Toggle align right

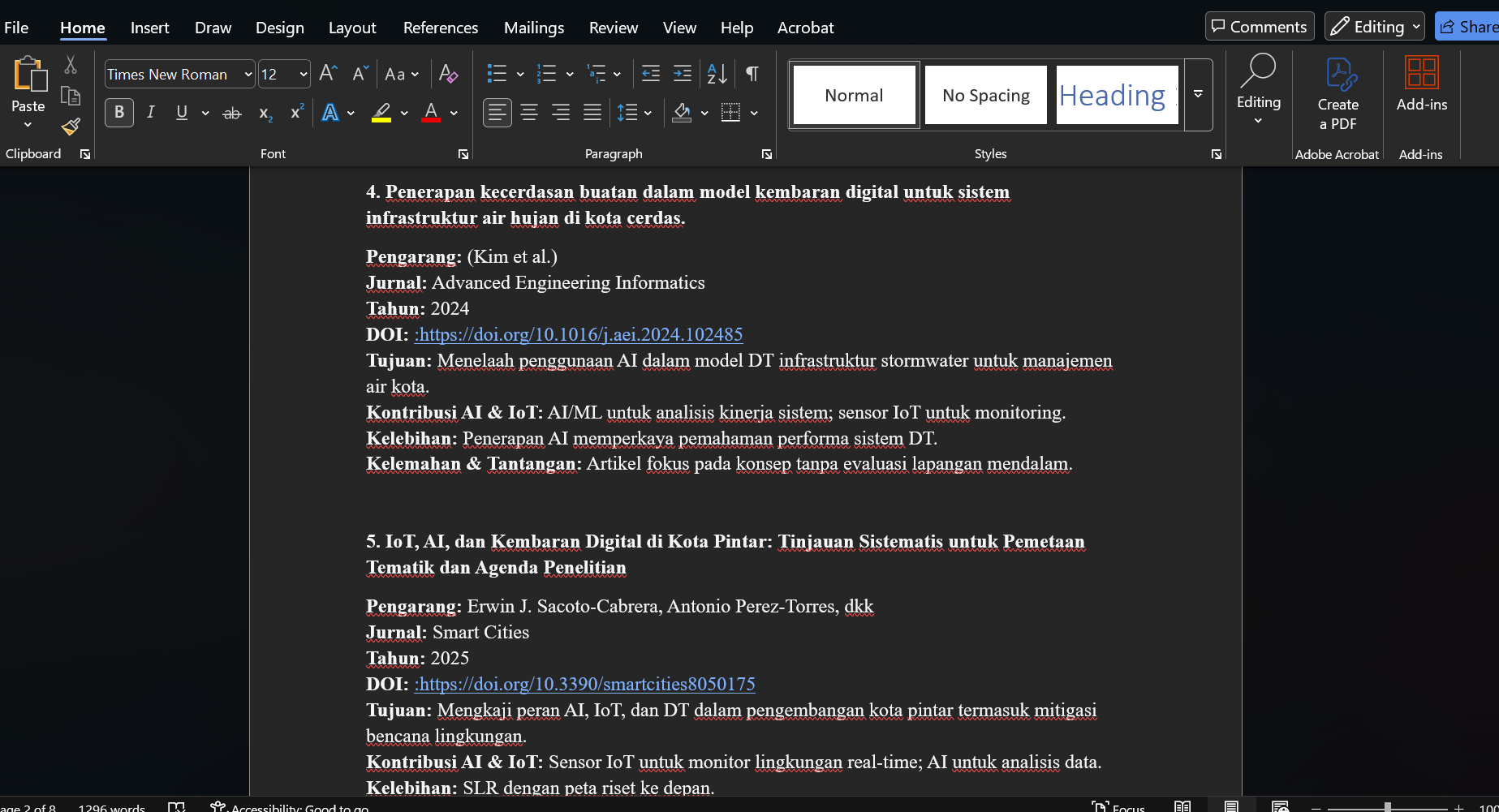click(561, 113)
